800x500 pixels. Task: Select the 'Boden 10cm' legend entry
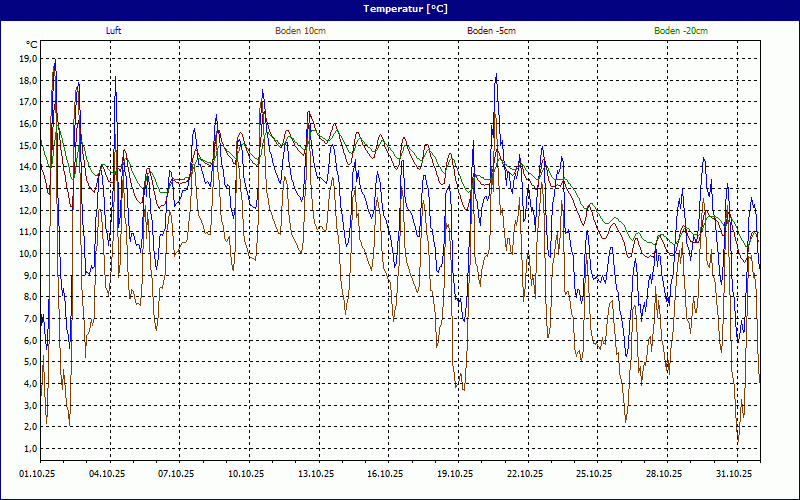[300, 31]
